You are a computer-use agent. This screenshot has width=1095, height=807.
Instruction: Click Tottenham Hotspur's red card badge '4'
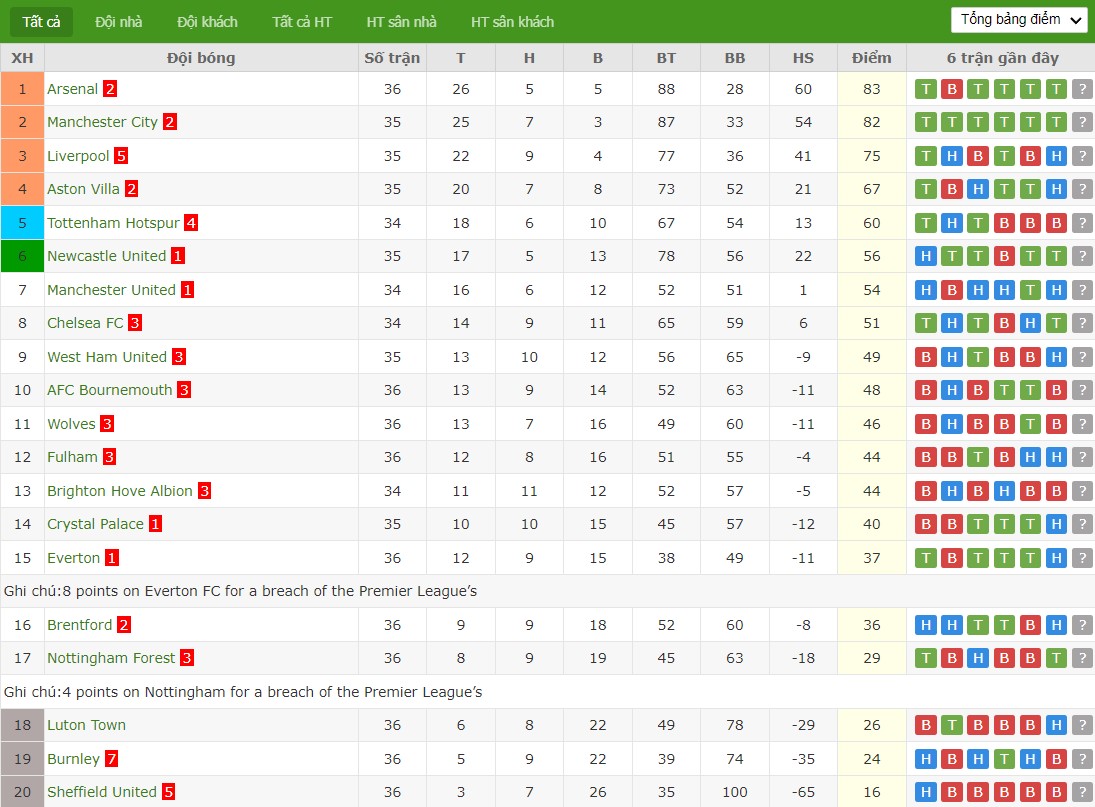191,223
